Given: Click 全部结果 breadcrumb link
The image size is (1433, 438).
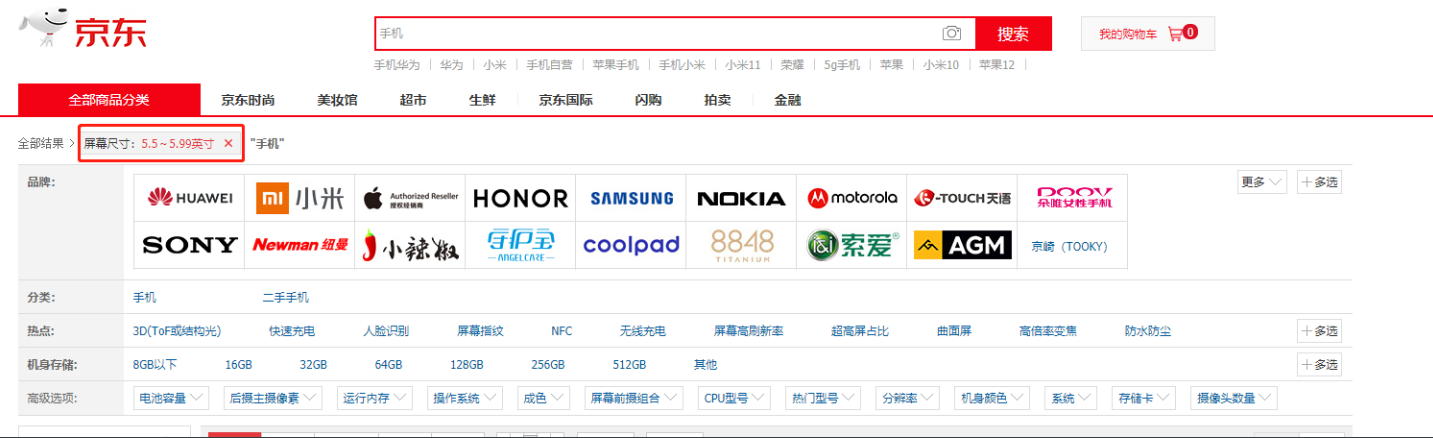Looking at the screenshot, I should [x=41, y=144].
